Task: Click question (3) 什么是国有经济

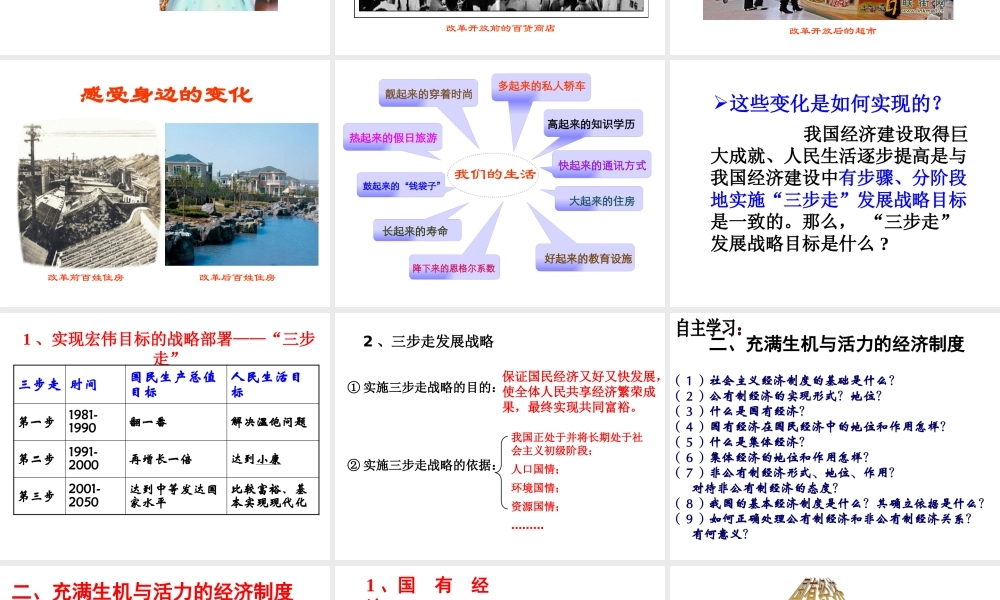Action: [740, 411]
